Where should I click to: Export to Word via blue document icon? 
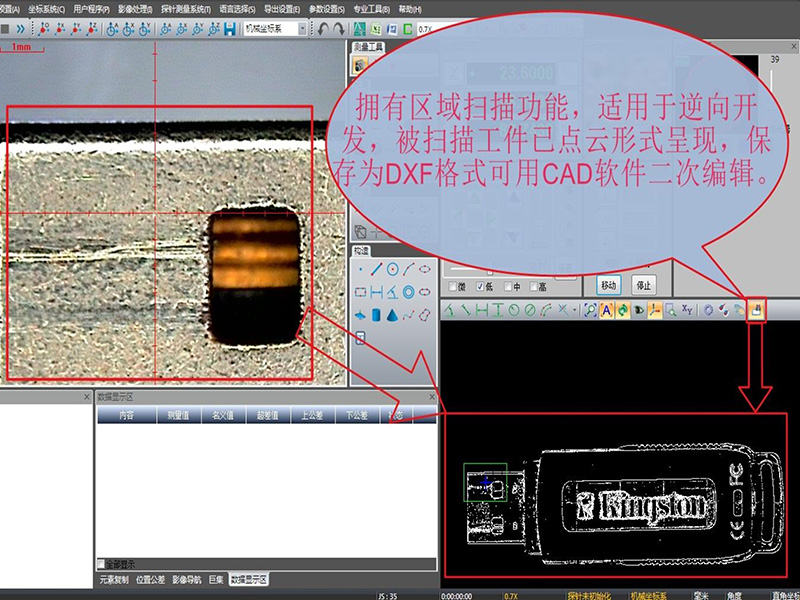[x=392, y=29]
